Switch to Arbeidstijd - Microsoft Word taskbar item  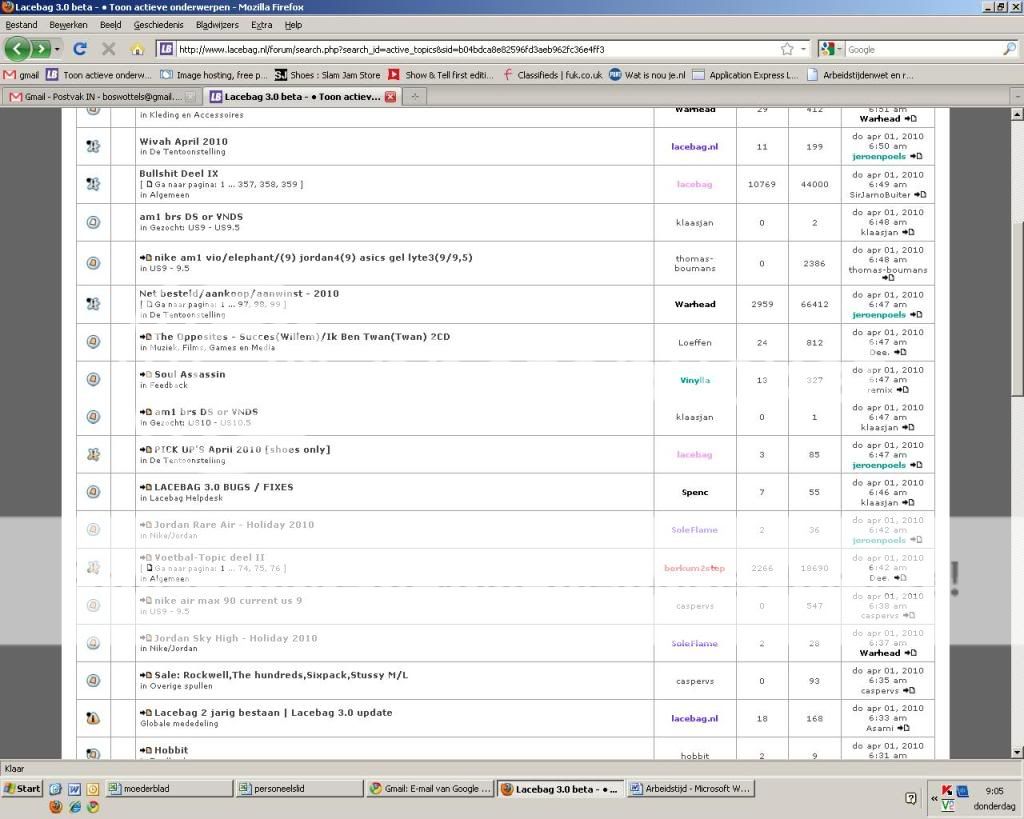point(690,788)
